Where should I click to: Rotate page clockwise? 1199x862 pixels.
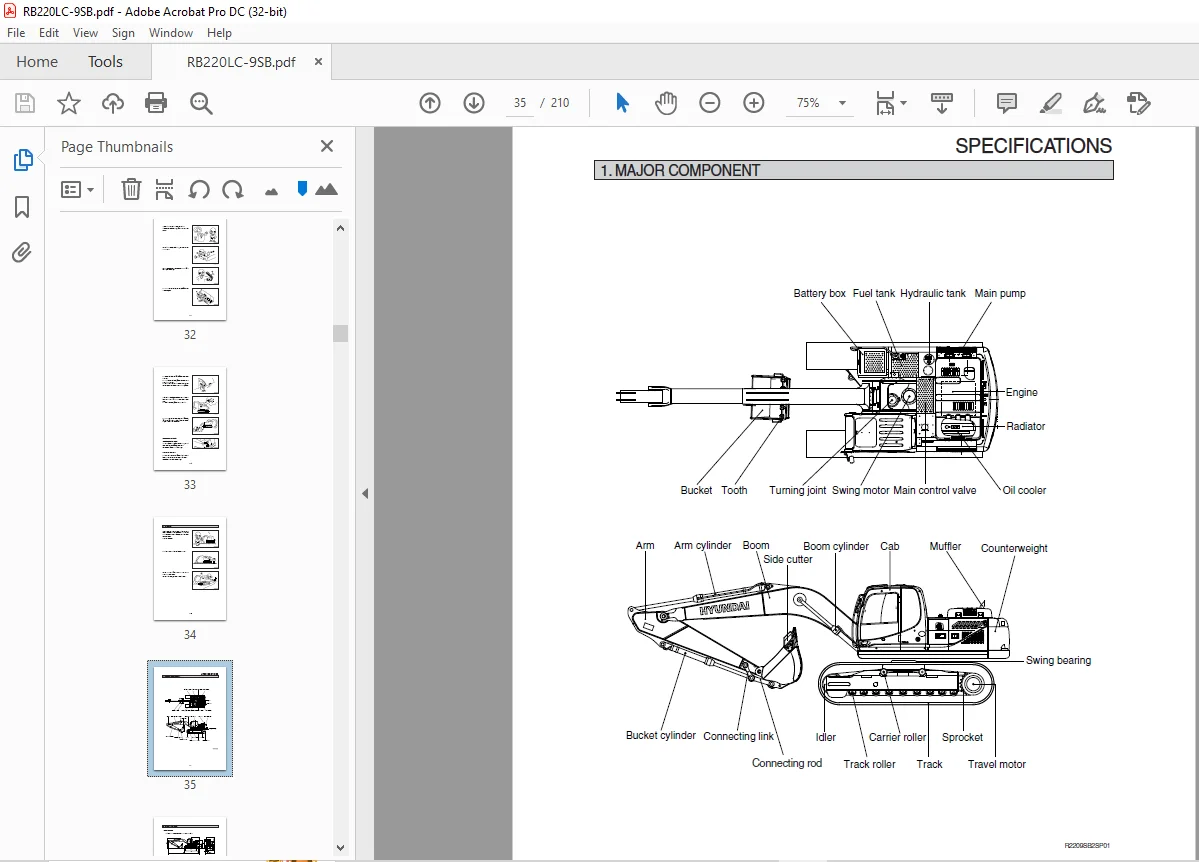pos(232,189)
